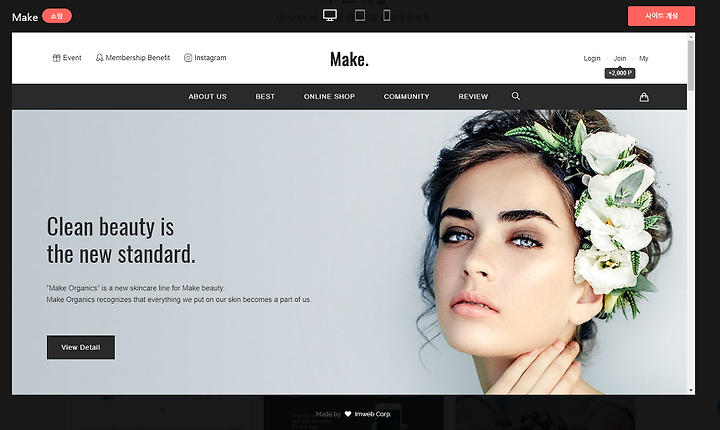Open the shopping bag cart icon
Screen dimensions: 720x430
644,97
